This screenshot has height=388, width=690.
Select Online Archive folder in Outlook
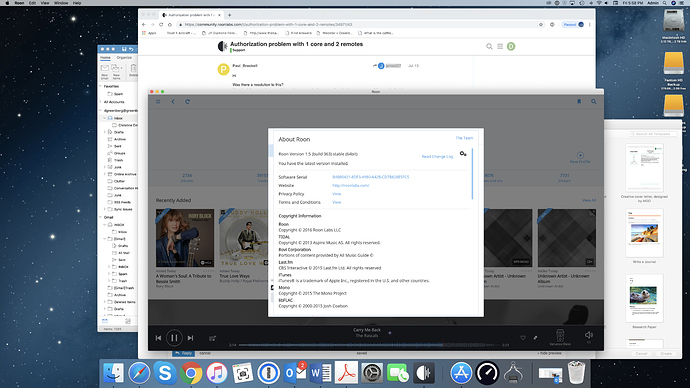click(125, 174)
